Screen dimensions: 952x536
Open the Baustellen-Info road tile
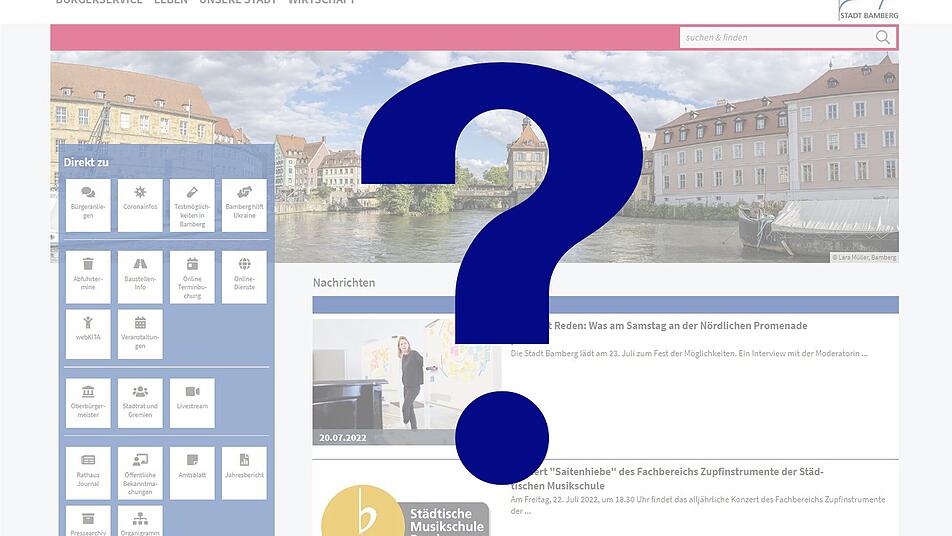(140, 277)
